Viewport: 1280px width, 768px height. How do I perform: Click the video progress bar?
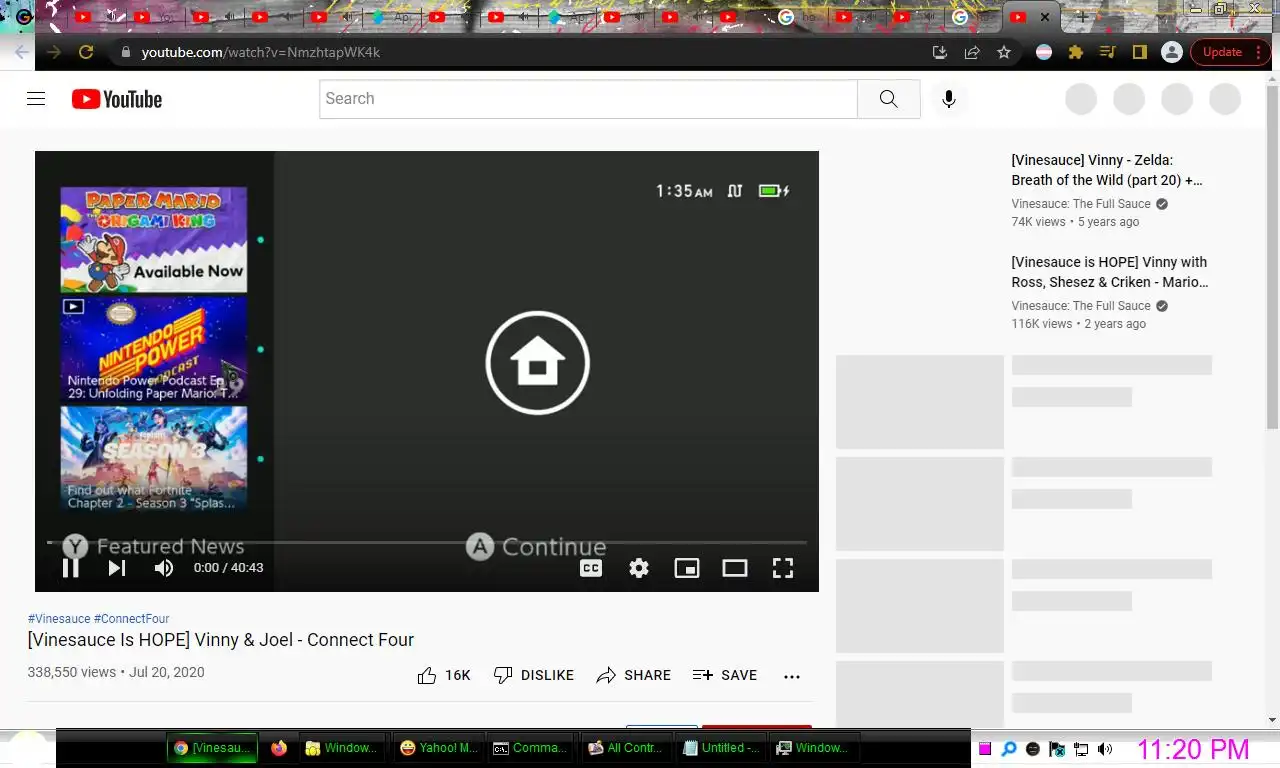[427, 543]
